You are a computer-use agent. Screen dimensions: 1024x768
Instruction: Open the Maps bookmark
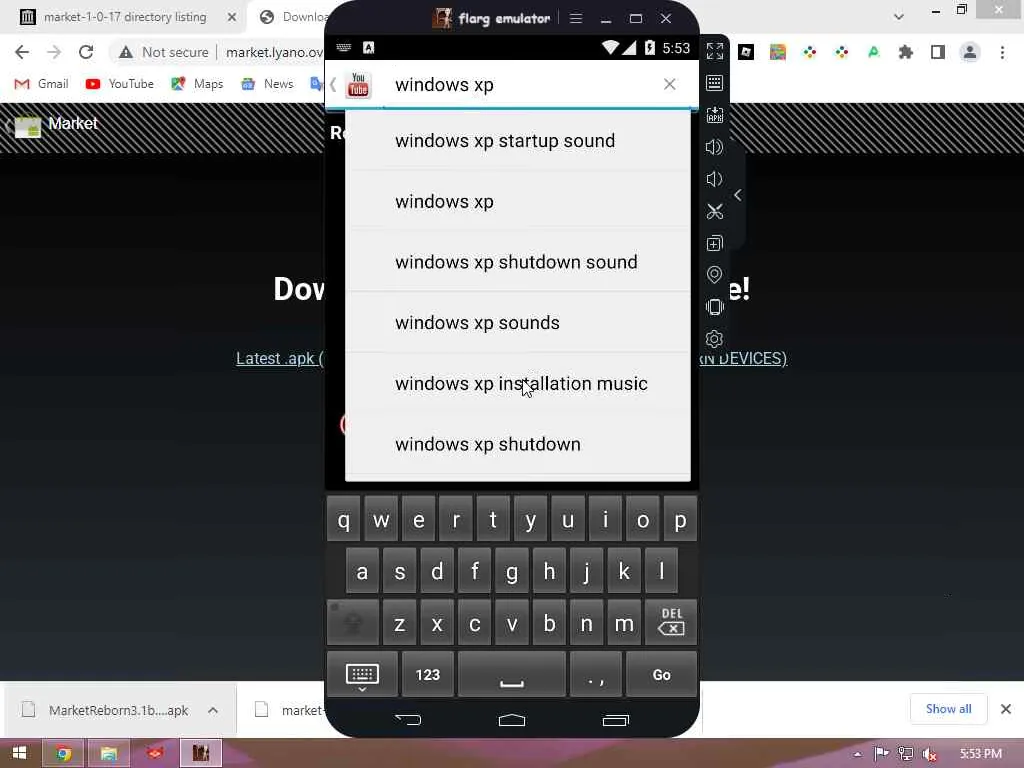(197, 84)
